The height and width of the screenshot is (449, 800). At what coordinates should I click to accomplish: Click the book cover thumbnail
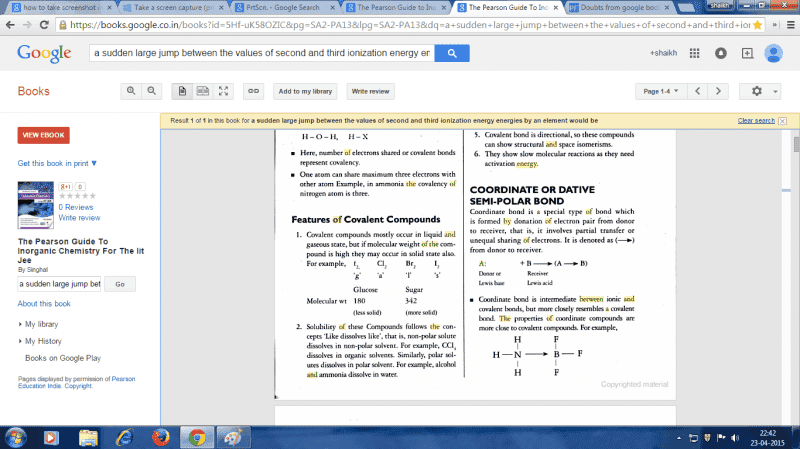pyautogui.click(x=36, y=205)
